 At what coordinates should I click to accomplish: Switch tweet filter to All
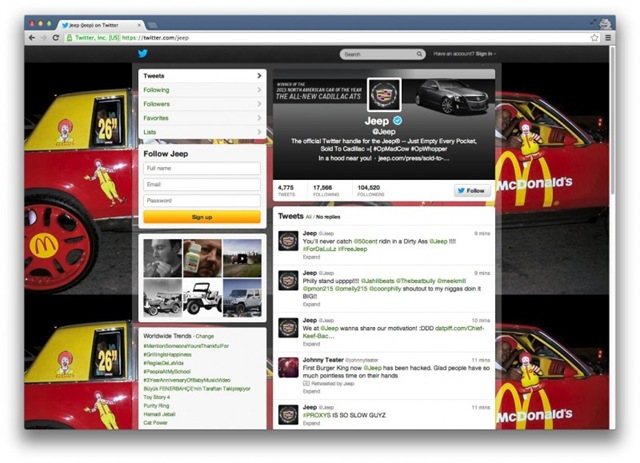point(309,216)
